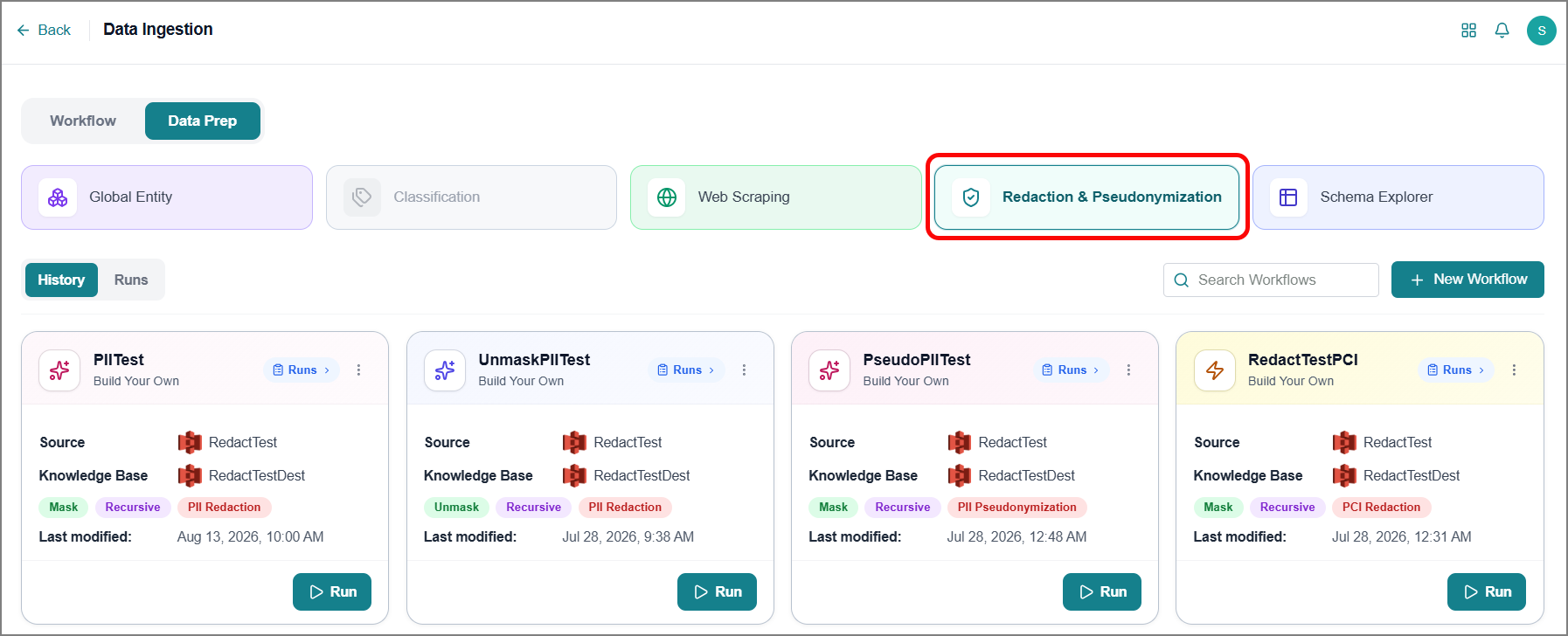Open Runs for UnmaskPIITest card
Image resolution: width=1568 pixels, height=636 pixels.
687,370
